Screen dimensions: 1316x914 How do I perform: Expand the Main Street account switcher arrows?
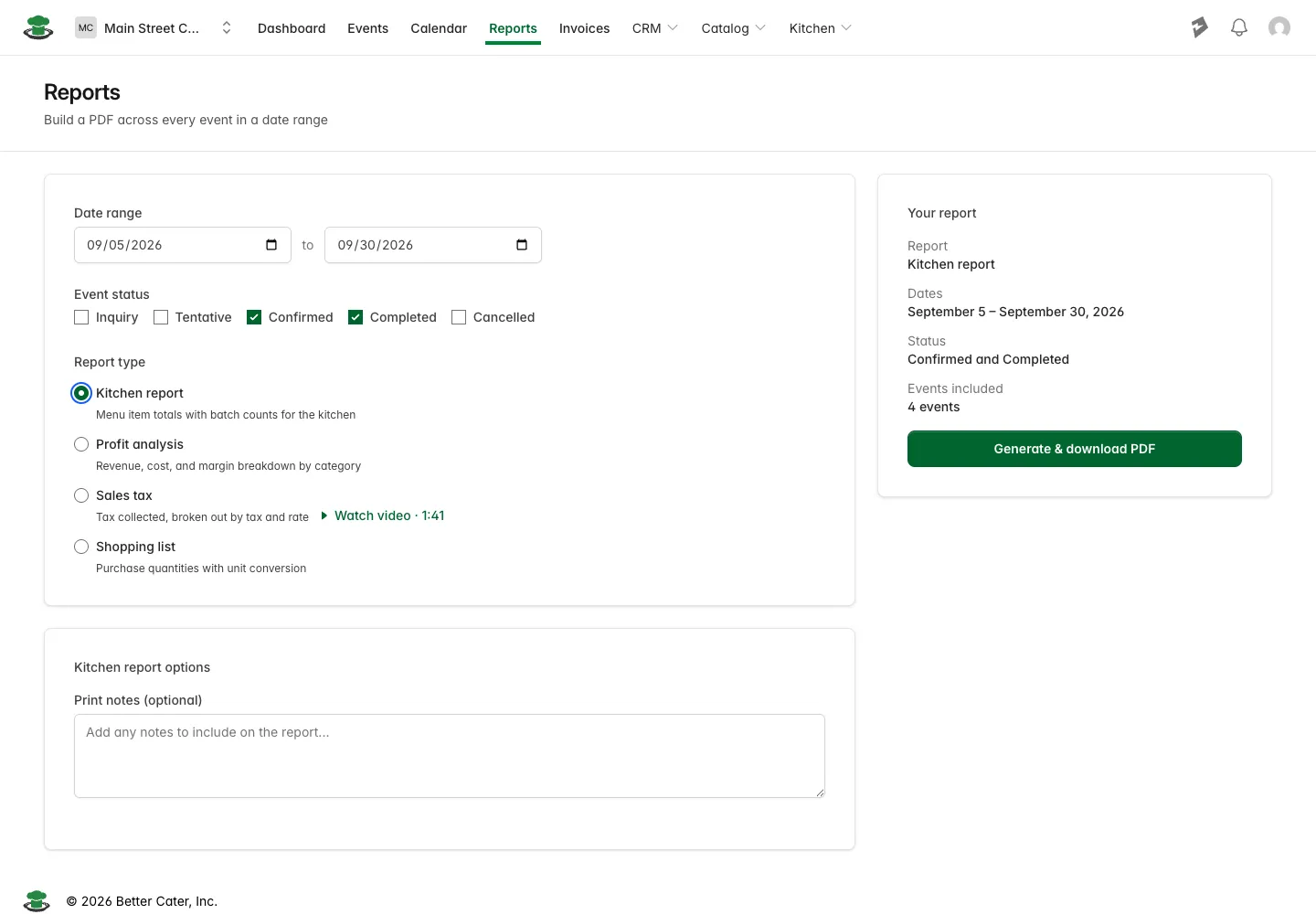227,27
